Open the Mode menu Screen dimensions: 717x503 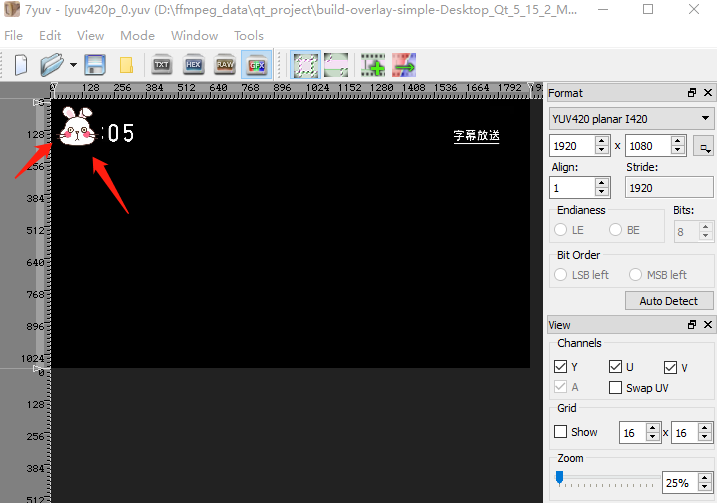click(137, 36)
